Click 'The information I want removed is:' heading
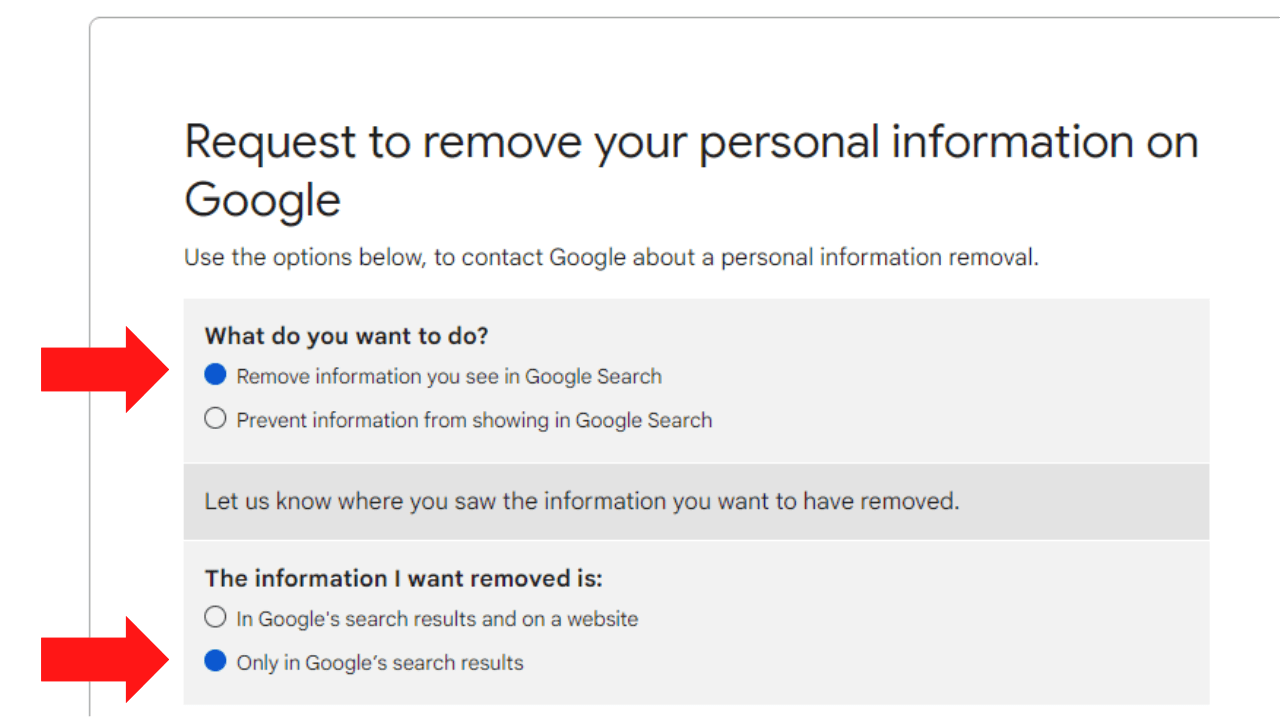The image size is (1280, 720). tap(404, 579)
